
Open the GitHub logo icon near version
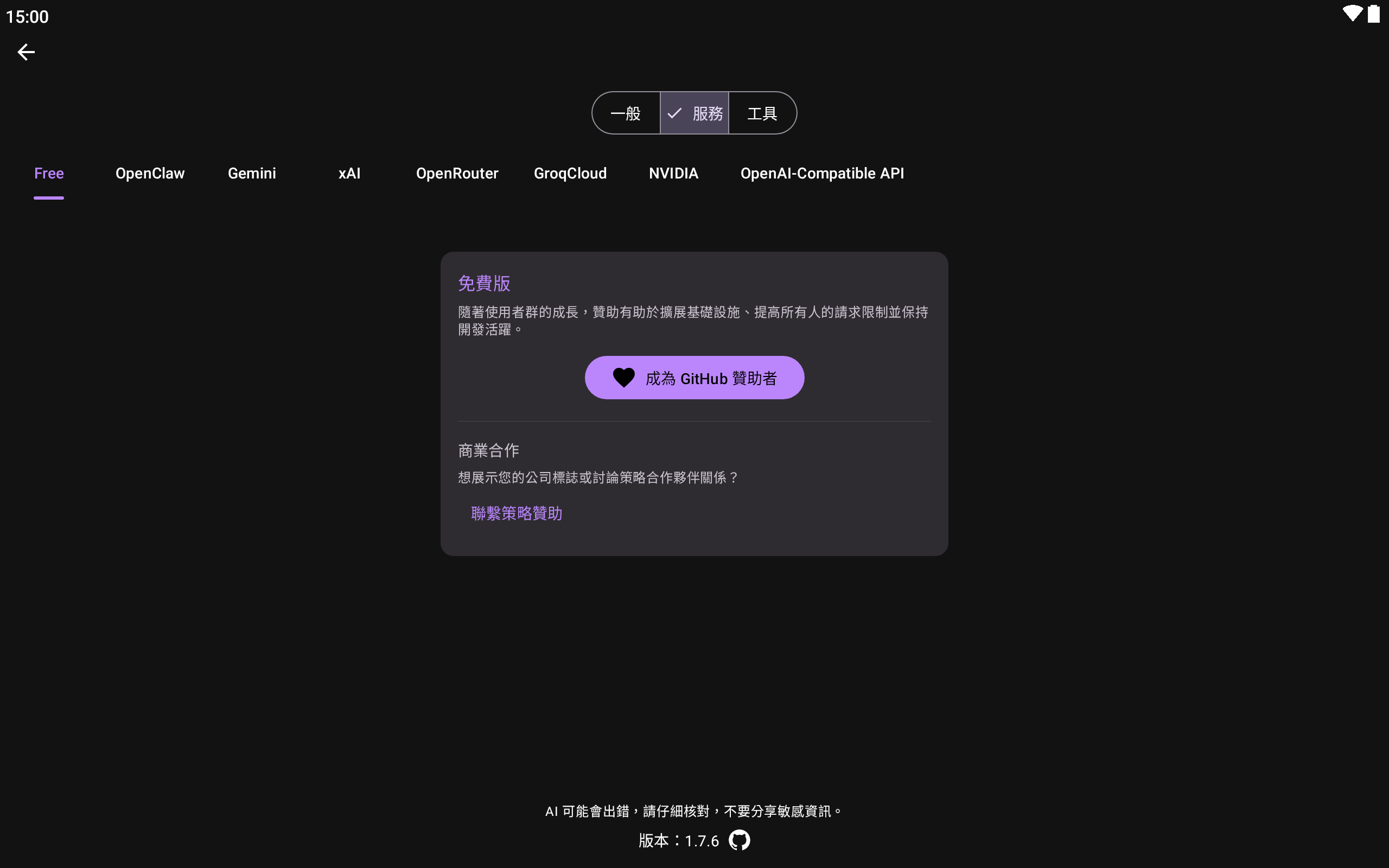tap(740, 840)
